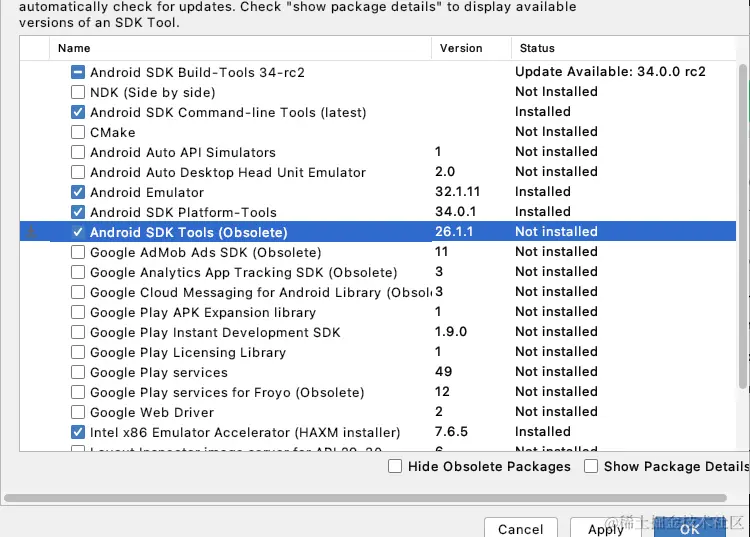Click the warning icon beside Android SDK Tools
This screenshot has height=537, width=750.
coord(32,232)
